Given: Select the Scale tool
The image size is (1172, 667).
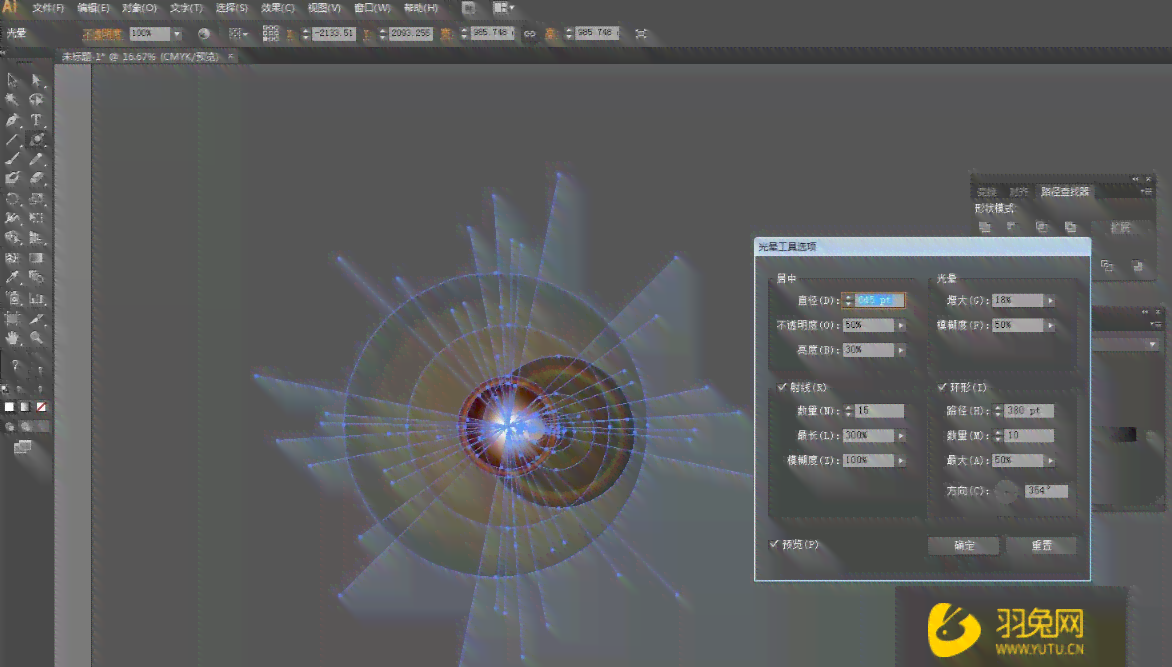Looking at the screenshot, I should tap(36, 199).
